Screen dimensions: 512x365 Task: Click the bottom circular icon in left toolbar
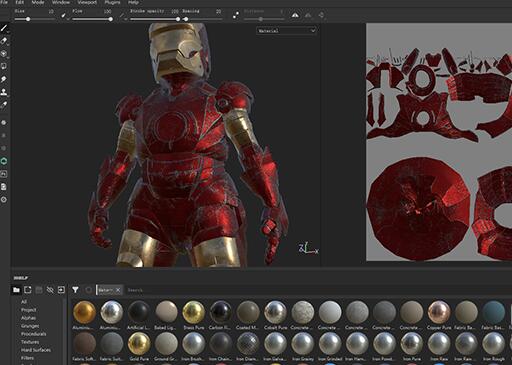click(x=4, y=200)
